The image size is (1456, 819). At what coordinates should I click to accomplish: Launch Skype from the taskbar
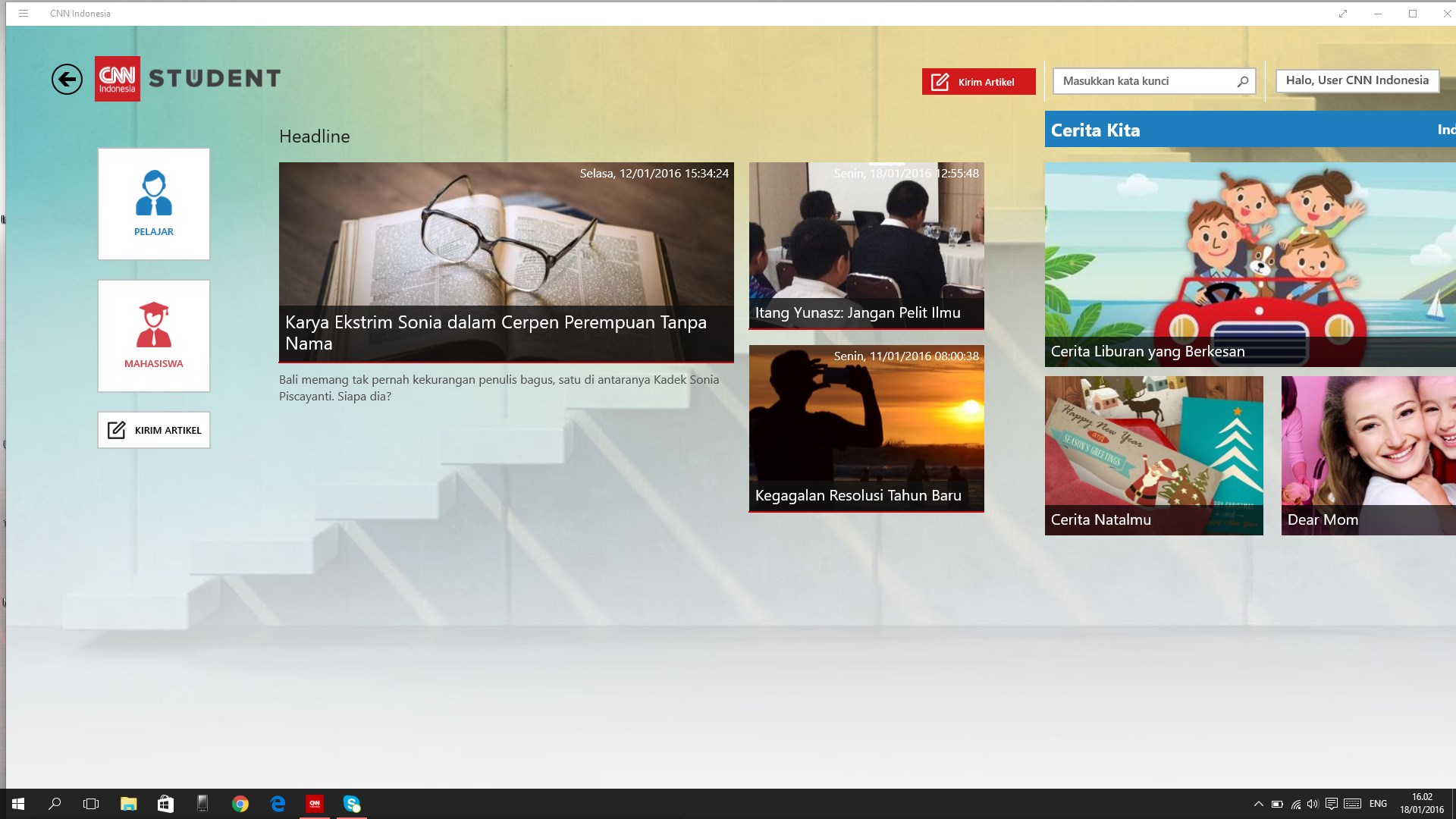351,803
